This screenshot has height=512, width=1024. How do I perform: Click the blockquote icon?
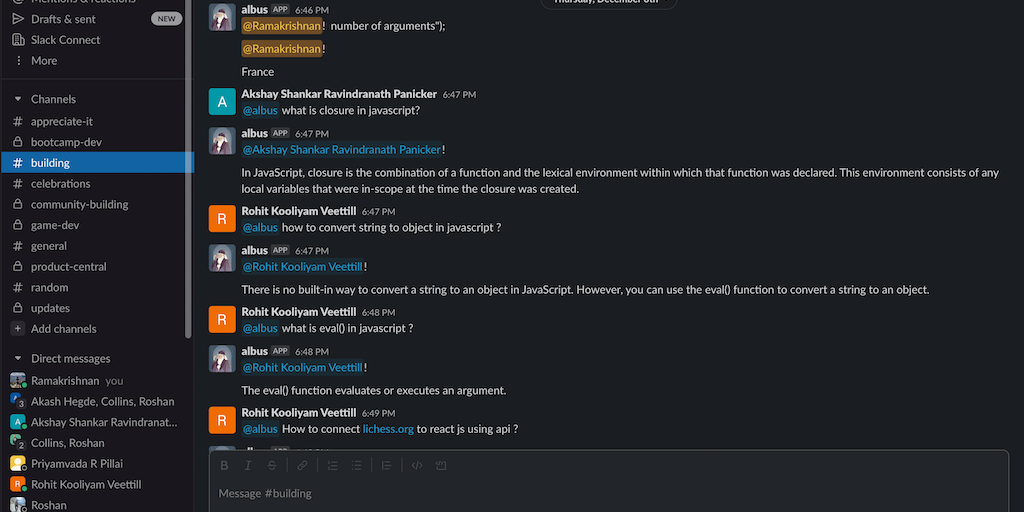386,465
